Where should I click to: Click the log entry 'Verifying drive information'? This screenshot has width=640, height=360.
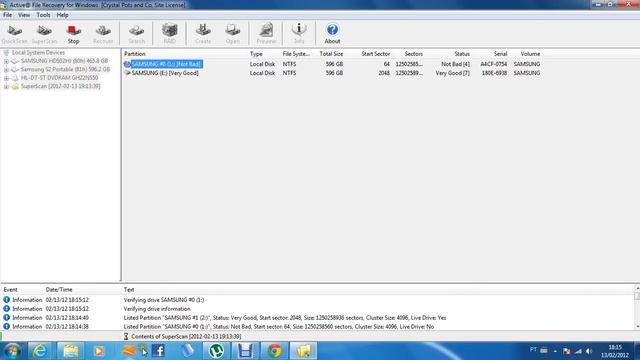[157, 309]
